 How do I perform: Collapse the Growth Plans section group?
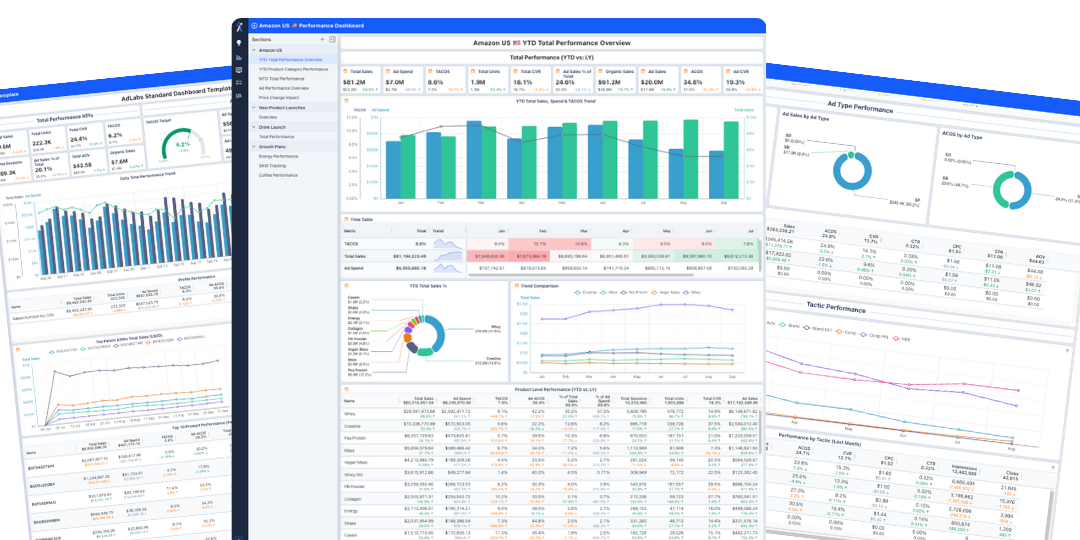254,147
